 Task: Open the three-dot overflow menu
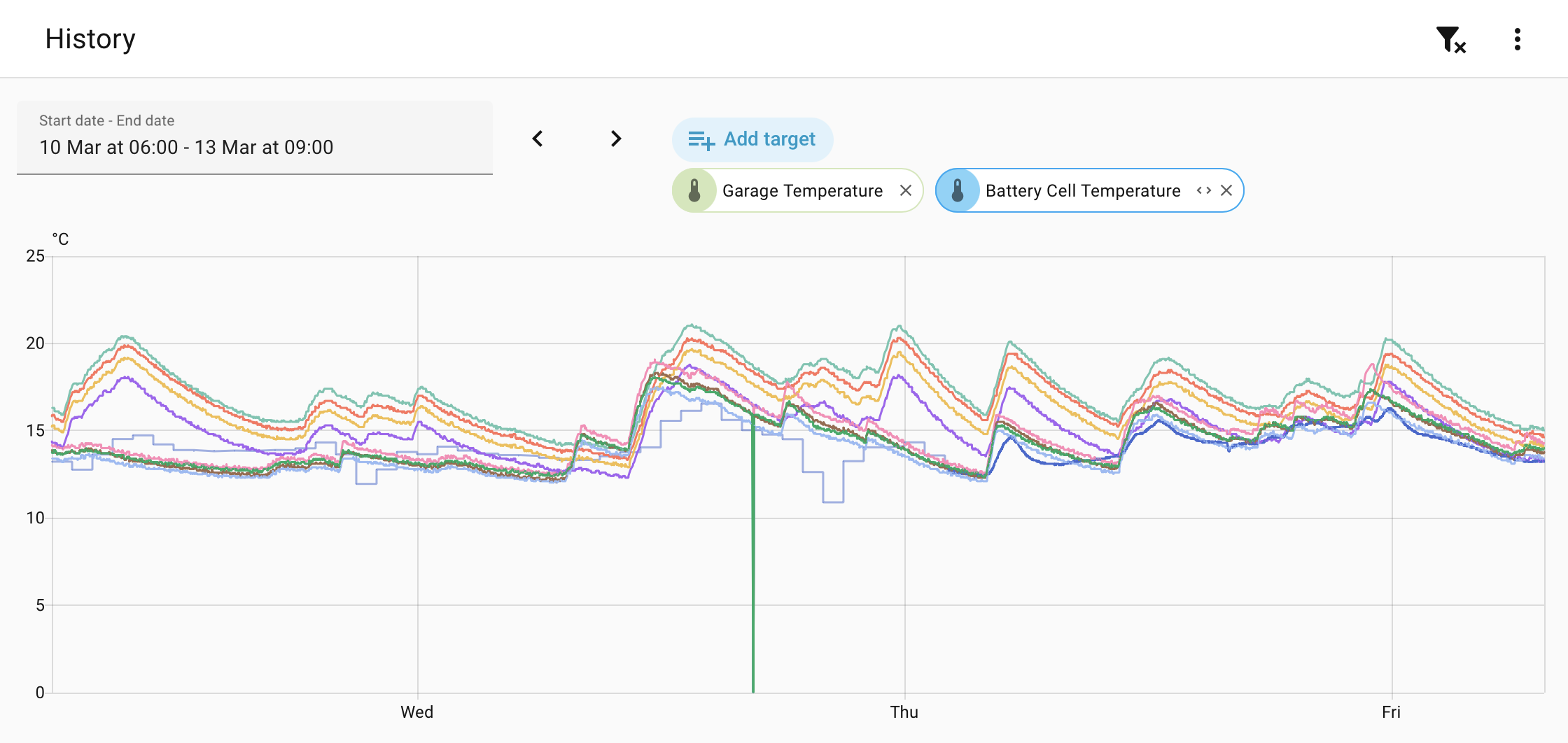click(x=1517, y=40)
